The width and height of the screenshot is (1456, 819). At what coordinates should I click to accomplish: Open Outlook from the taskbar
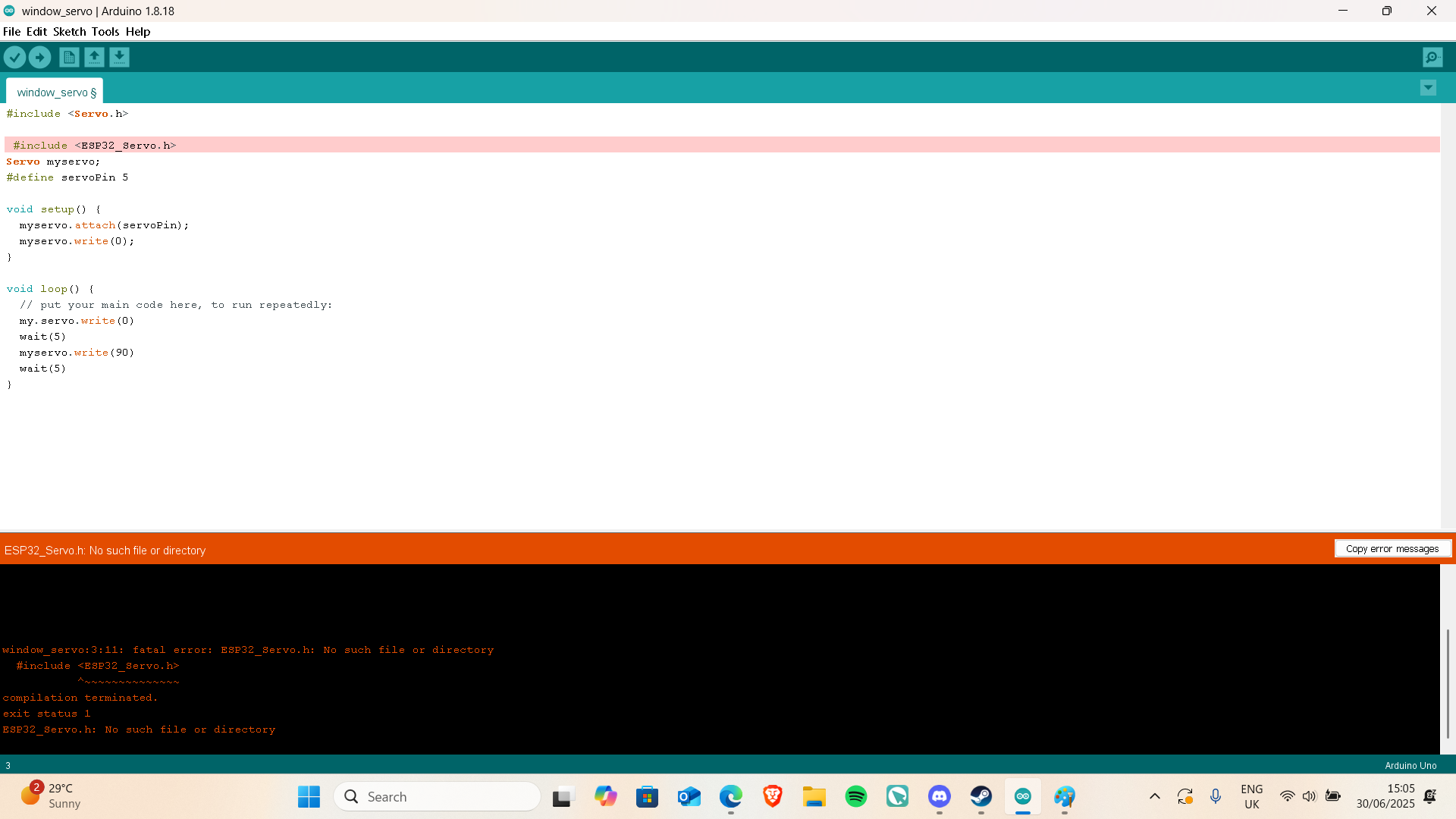tap(689, 796)
